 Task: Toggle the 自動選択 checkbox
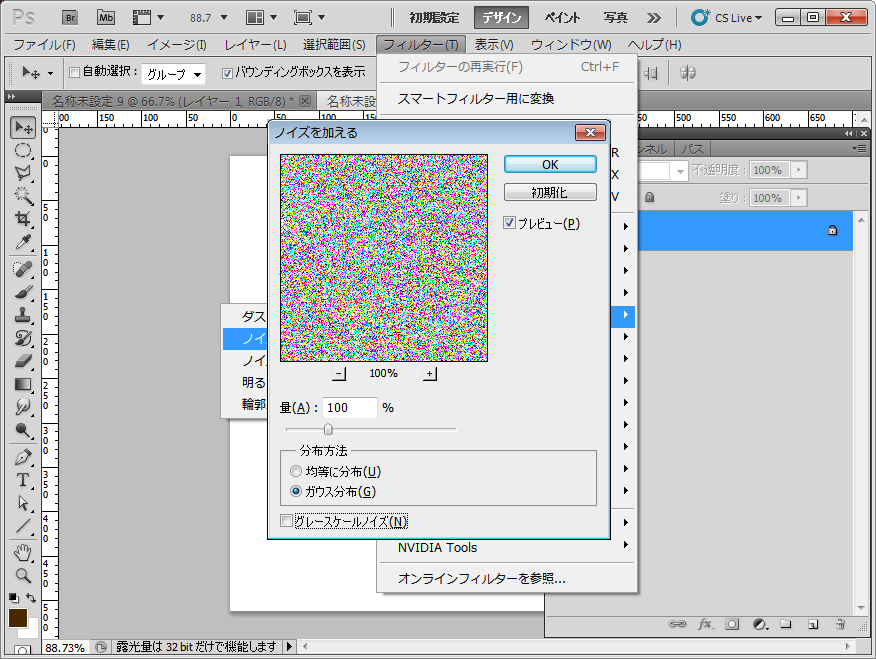(74, 73)
